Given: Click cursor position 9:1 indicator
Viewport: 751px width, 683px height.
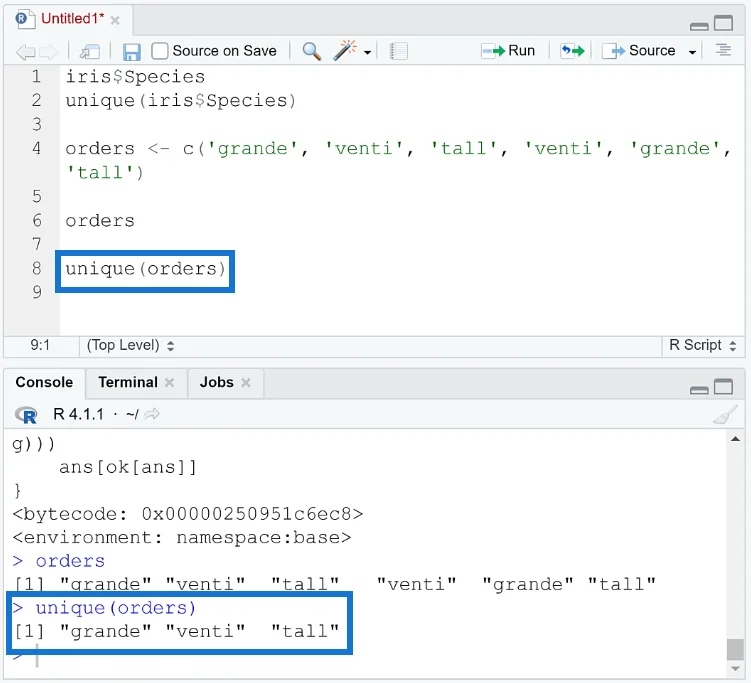Looking at the screenshot, I should [x=40, y=345].
